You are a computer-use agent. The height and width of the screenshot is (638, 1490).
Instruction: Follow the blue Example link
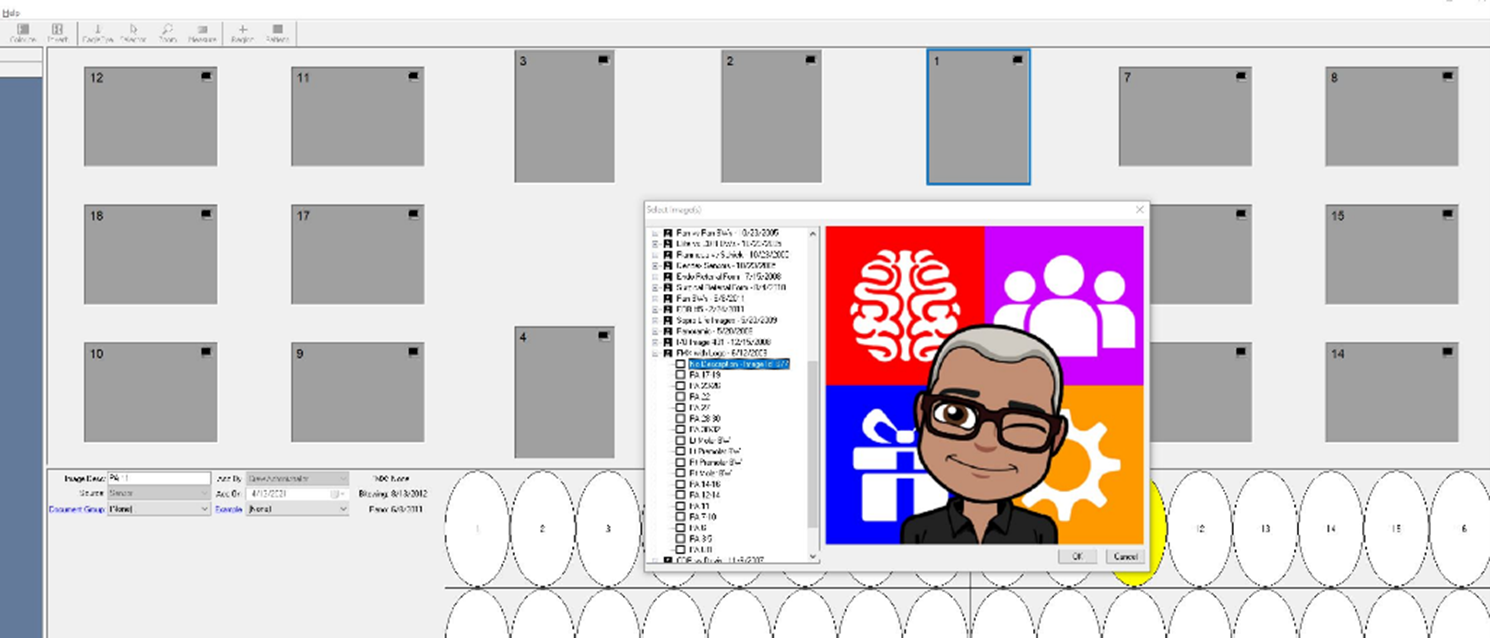[229, 509]
